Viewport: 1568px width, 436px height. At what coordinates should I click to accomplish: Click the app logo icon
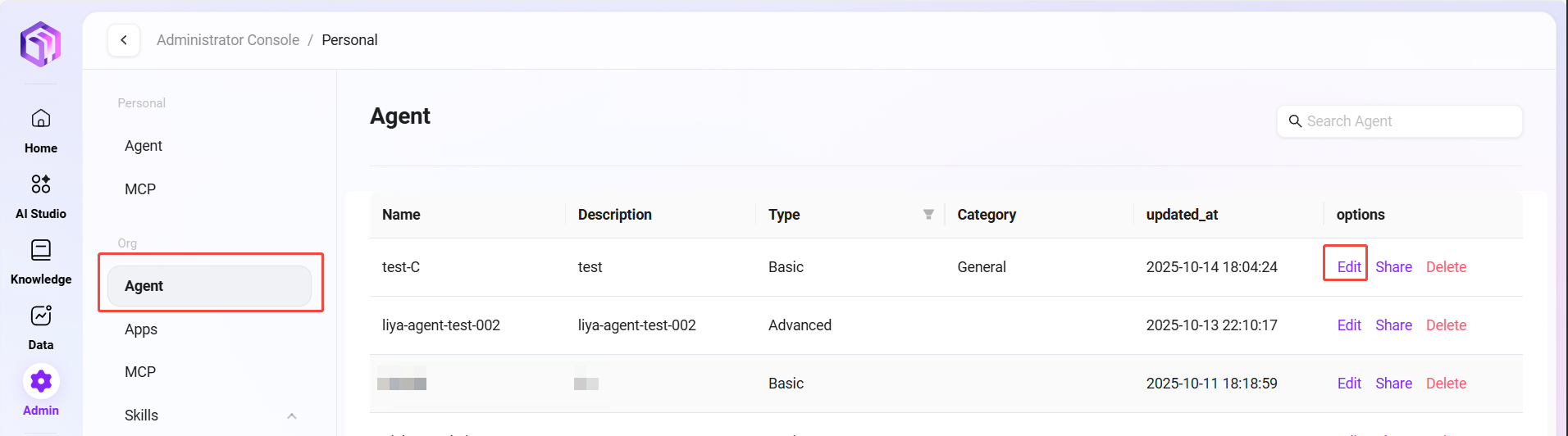[x=41, y=44]
